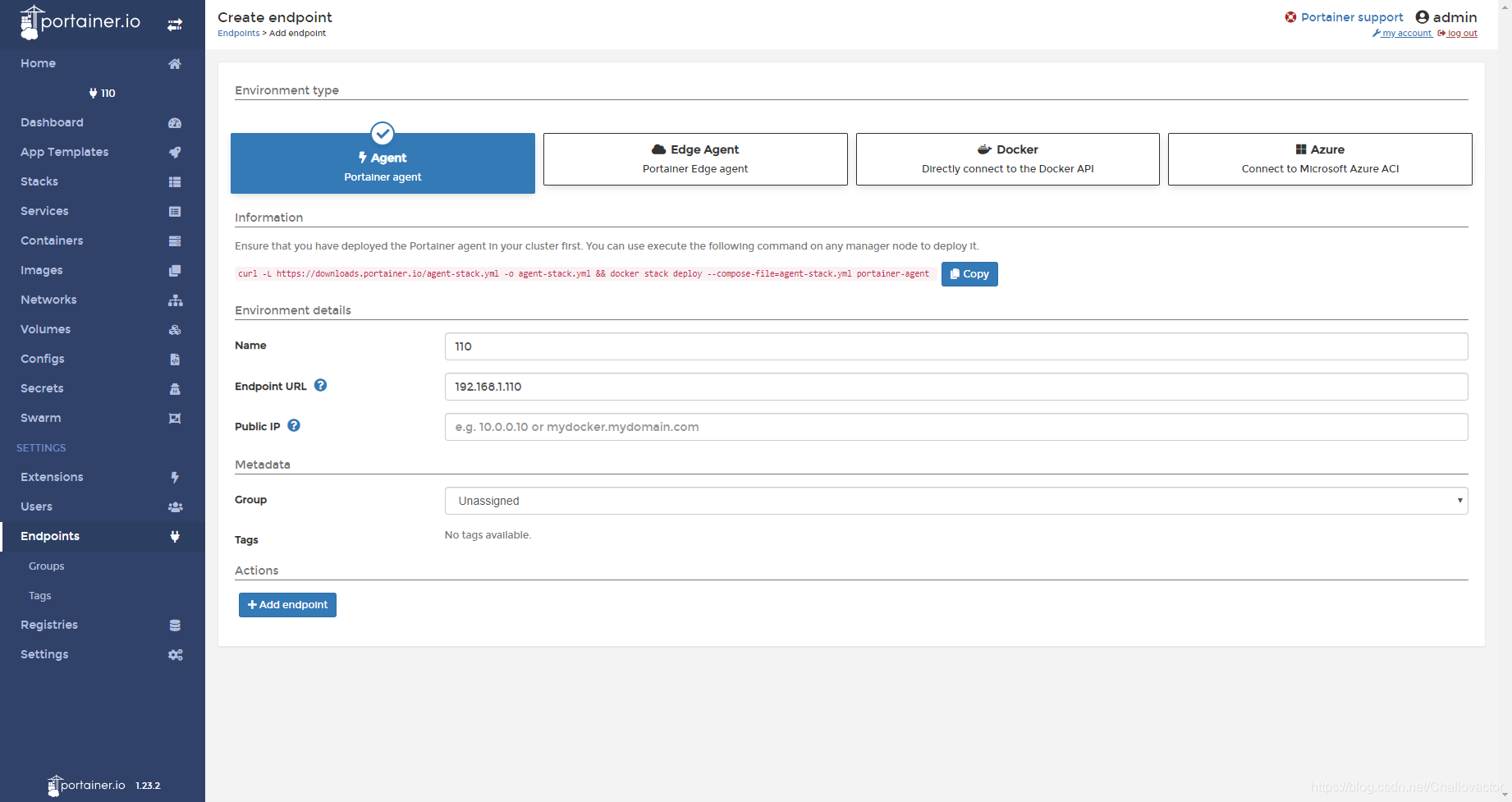Click the Settings gears icon
The width and height of the screenshot is (1512, 802).
pyautogui.click(x=175, y=655)
